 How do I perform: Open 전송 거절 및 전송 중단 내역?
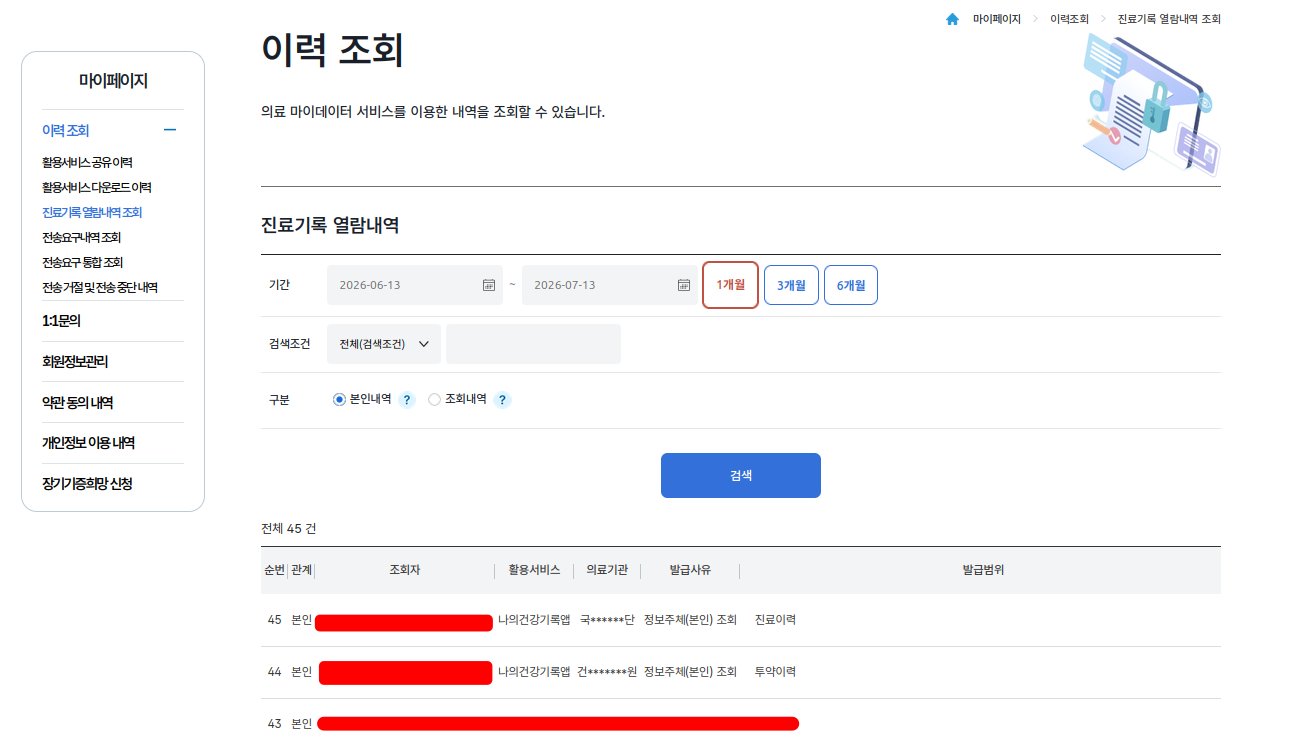pyautogui.click(x=100, y=287)
